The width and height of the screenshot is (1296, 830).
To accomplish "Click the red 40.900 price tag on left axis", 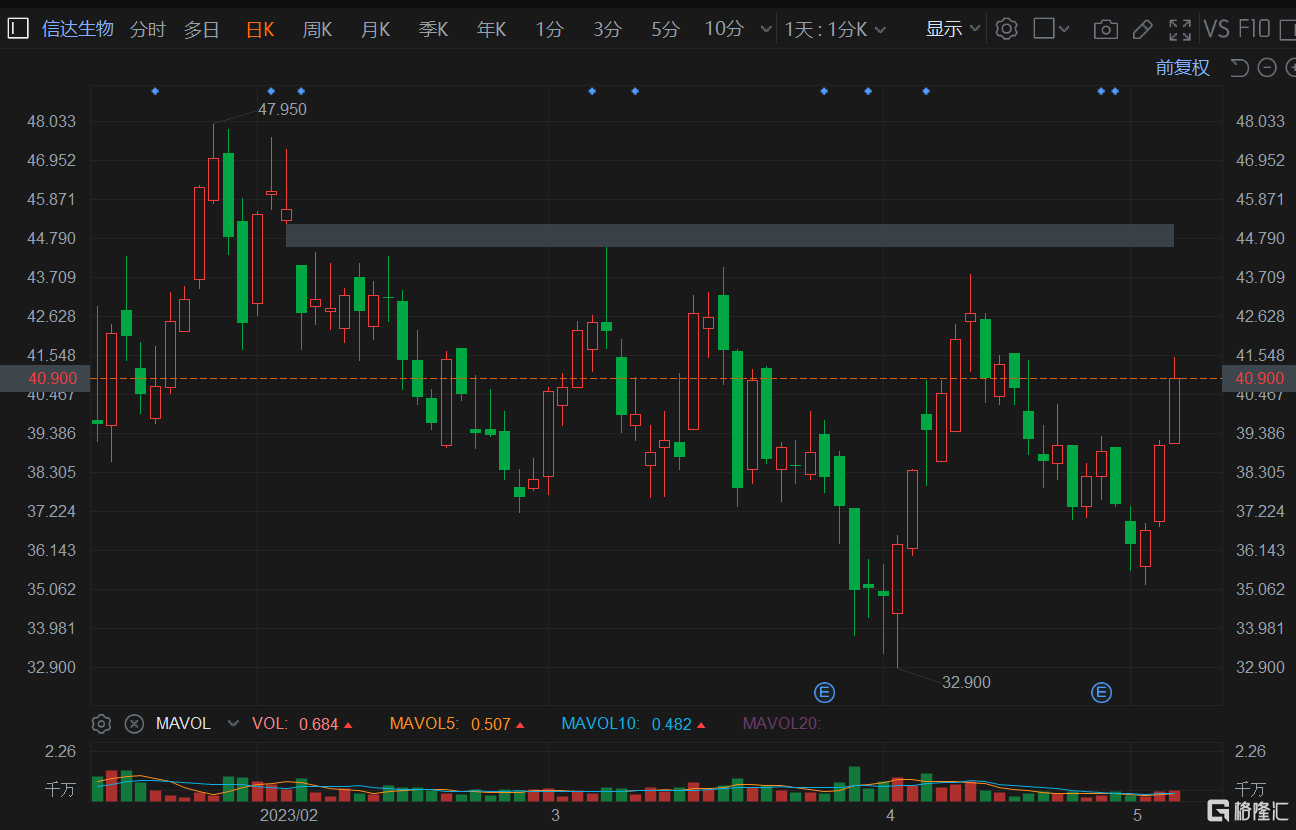I will click(x=46, y=378).
